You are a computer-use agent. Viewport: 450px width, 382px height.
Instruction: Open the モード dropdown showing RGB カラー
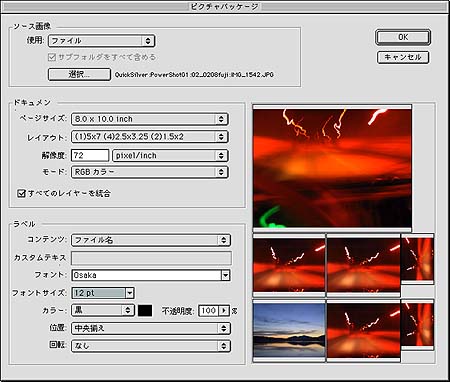tap(150, 172)
